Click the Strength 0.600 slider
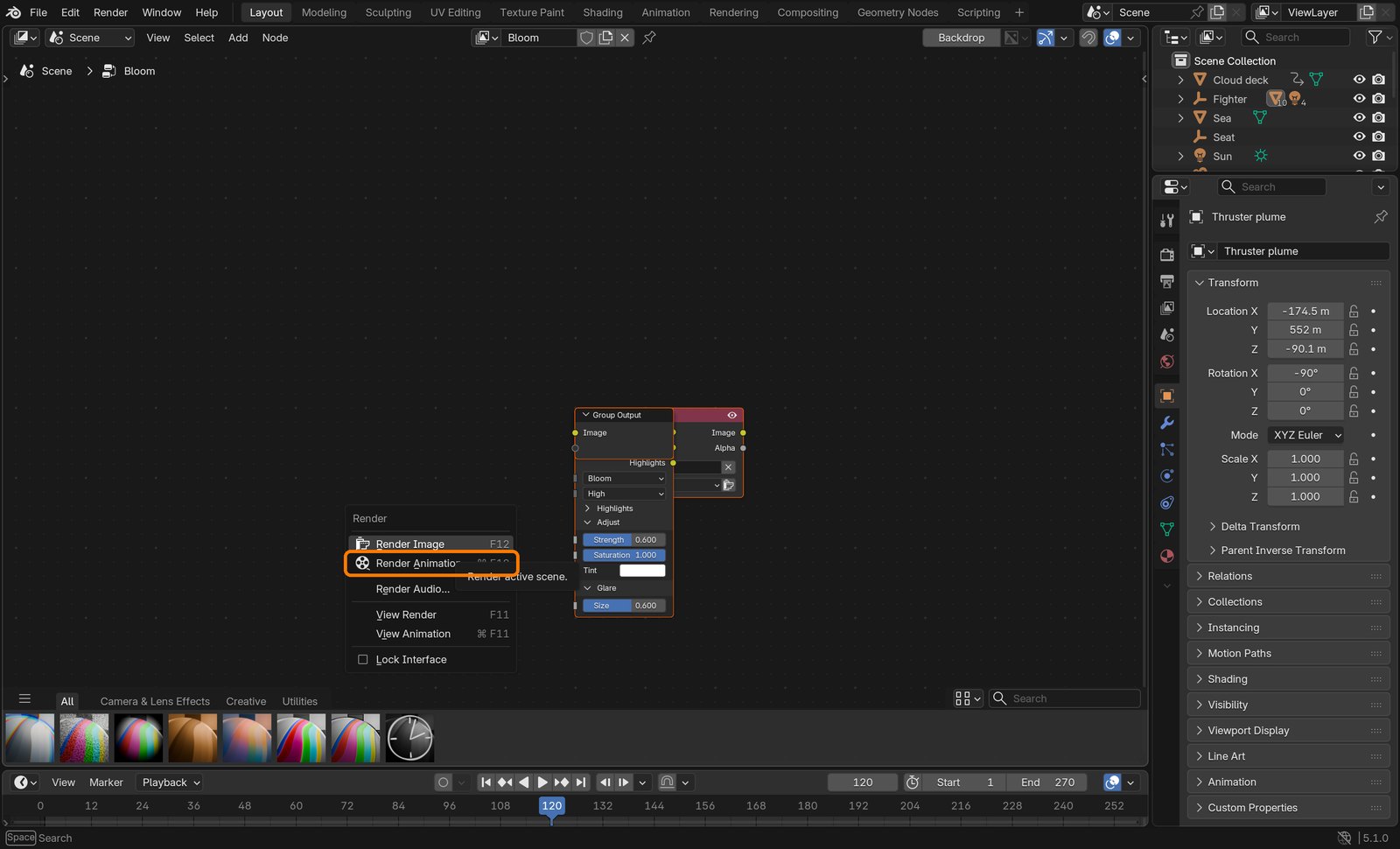The image size is (1400, 849). 624,540
